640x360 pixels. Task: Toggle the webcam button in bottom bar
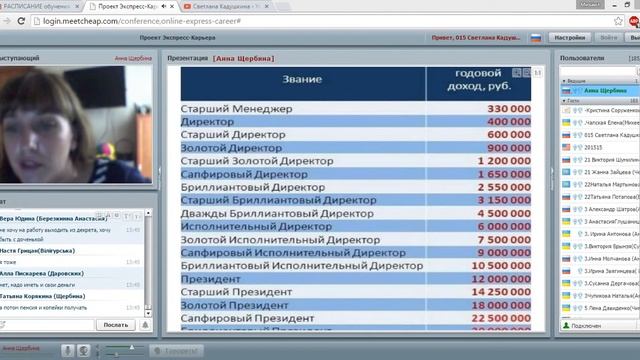click(x=84, y=351)
